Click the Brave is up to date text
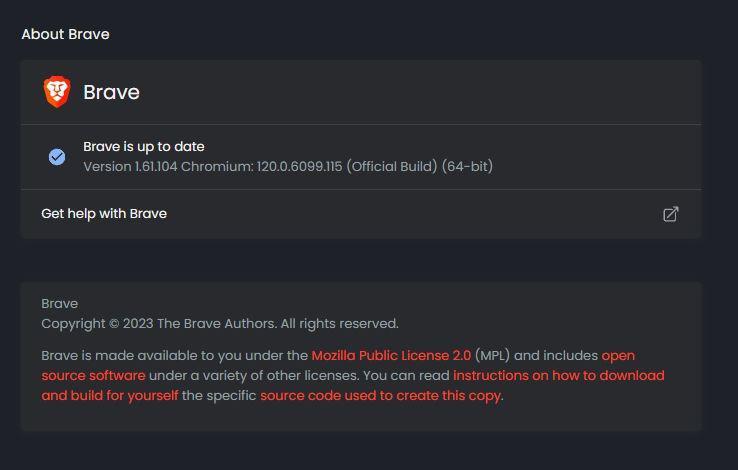The height and width of the screenshot is (470, 738). (x=144, y=147)
